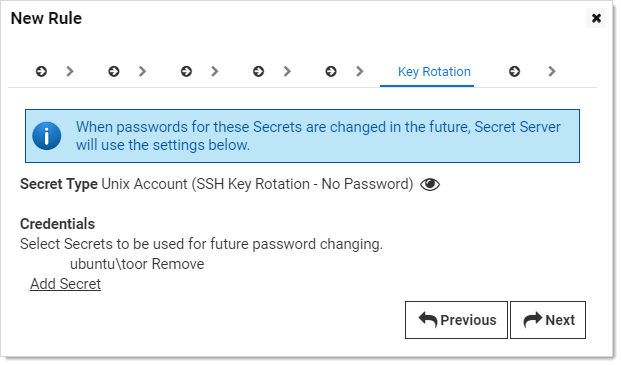The image size is (621, 365).
Task: Advance with the Next button
Action: [x=548, y=320]
